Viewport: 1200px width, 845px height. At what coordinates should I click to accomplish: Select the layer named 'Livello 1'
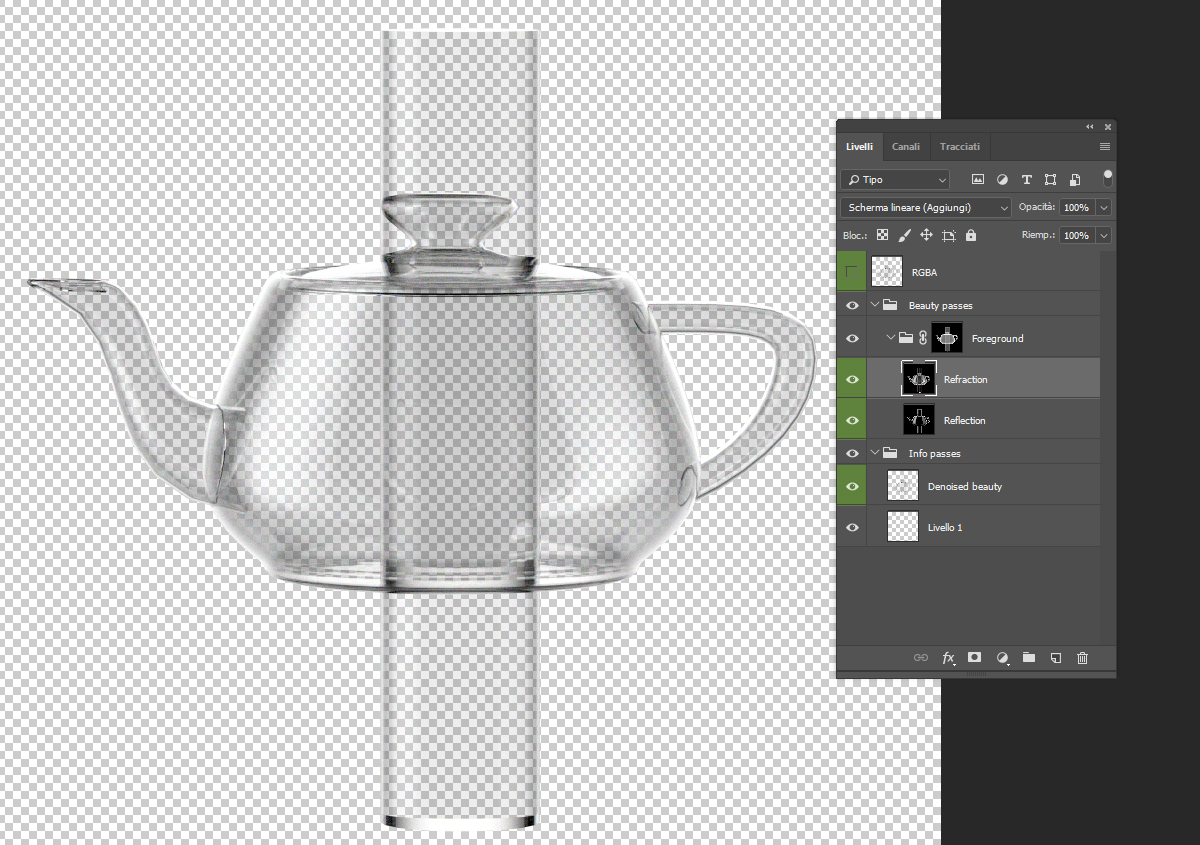point(945,527)
